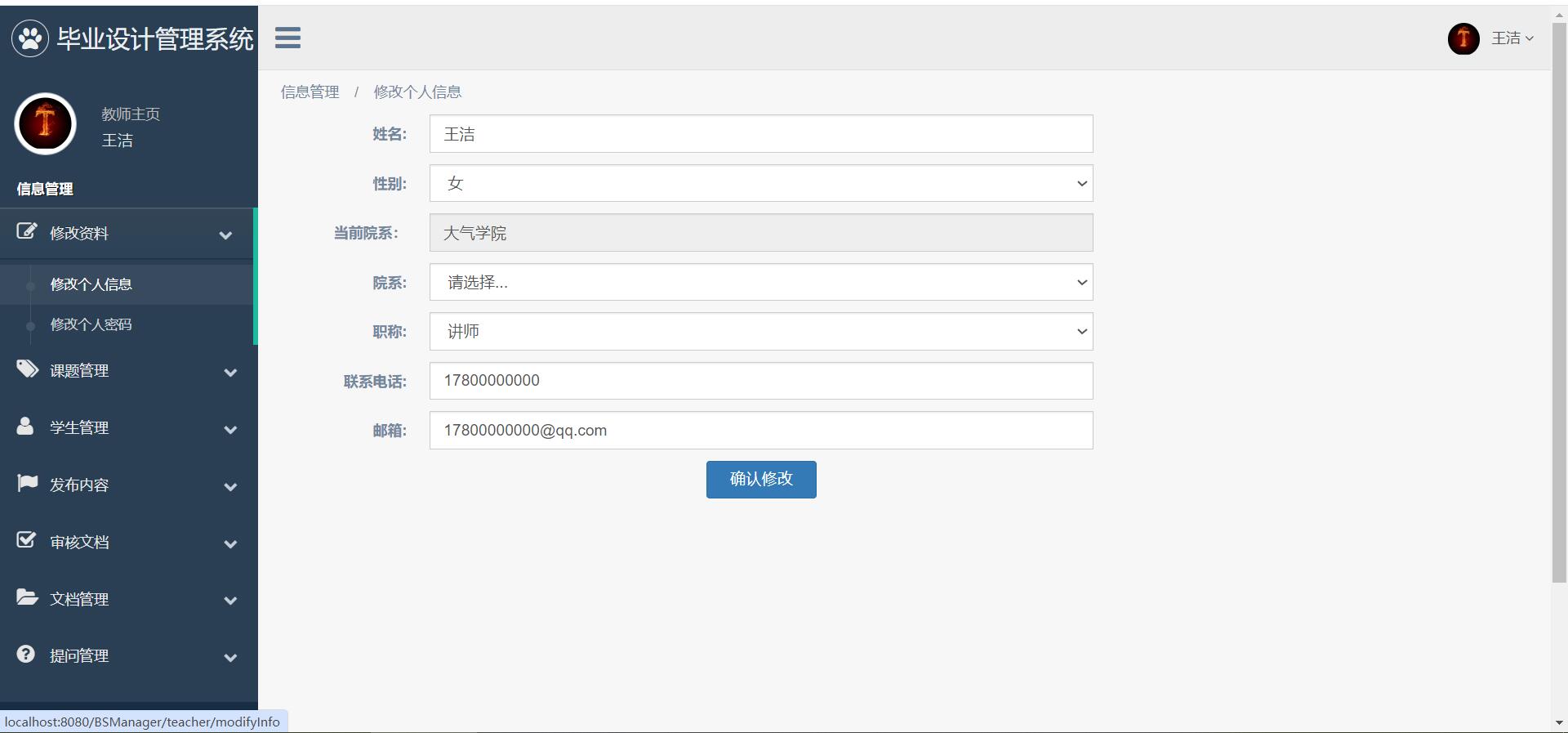Click the 修改个人信息 breadcrumb link
Viewport: 1568px width, 733px height.
[x=417, y=92]
